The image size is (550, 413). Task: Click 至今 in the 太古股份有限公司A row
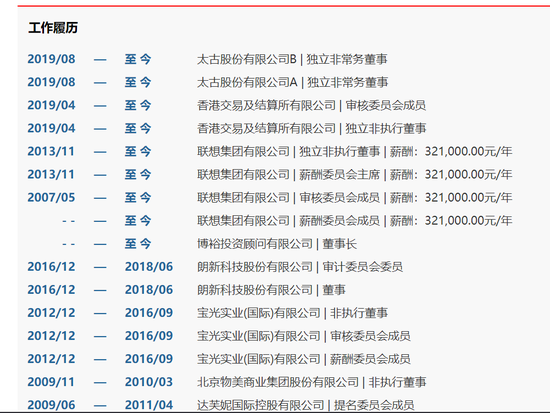point(138,82)
